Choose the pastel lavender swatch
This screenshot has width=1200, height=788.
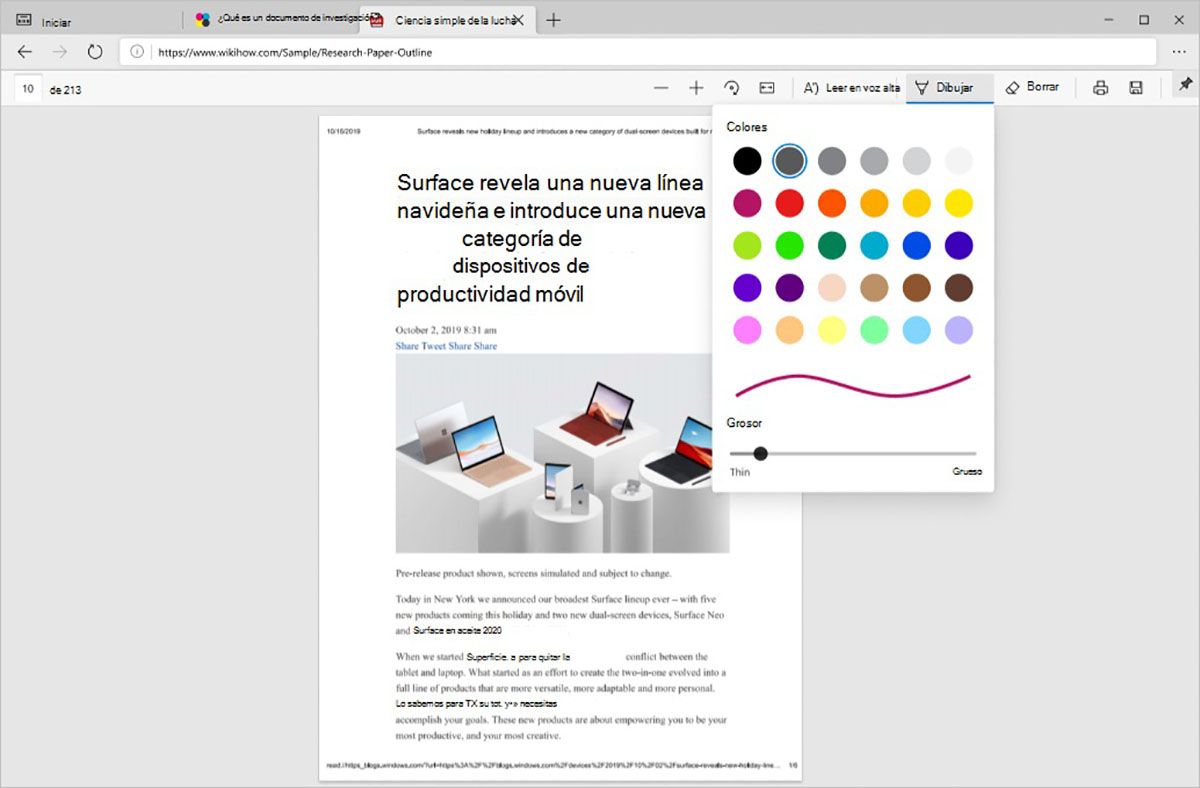click(x=959, y=330)
